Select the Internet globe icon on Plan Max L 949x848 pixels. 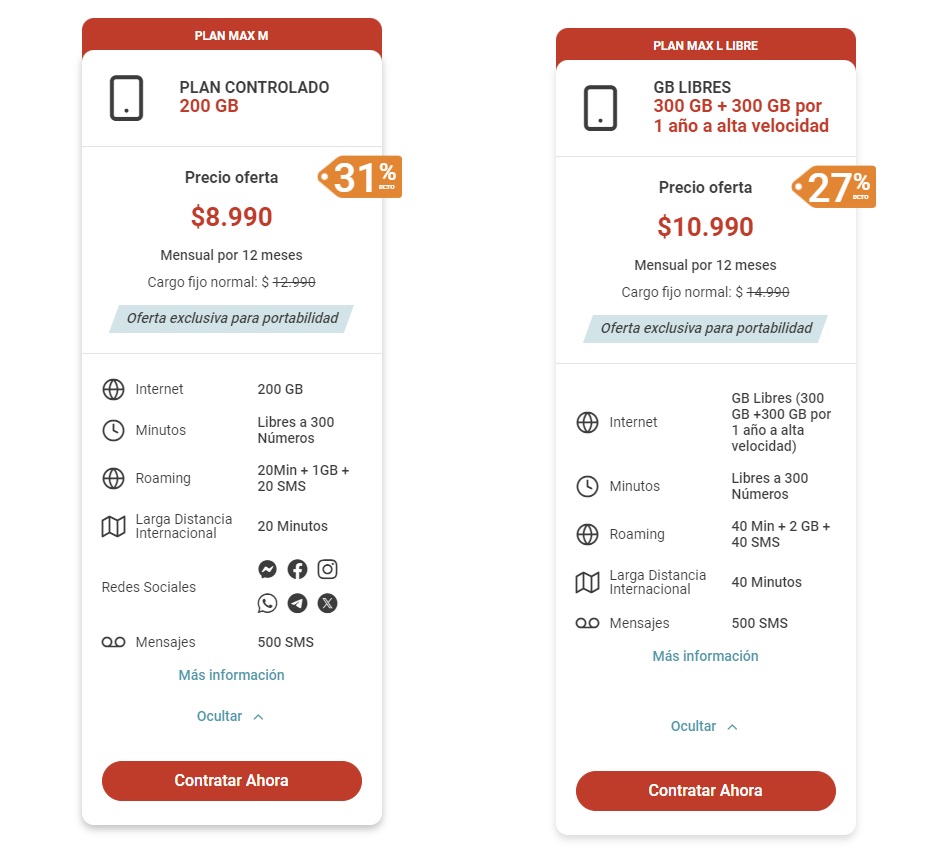pyautogui.click(x=587, y=422)
